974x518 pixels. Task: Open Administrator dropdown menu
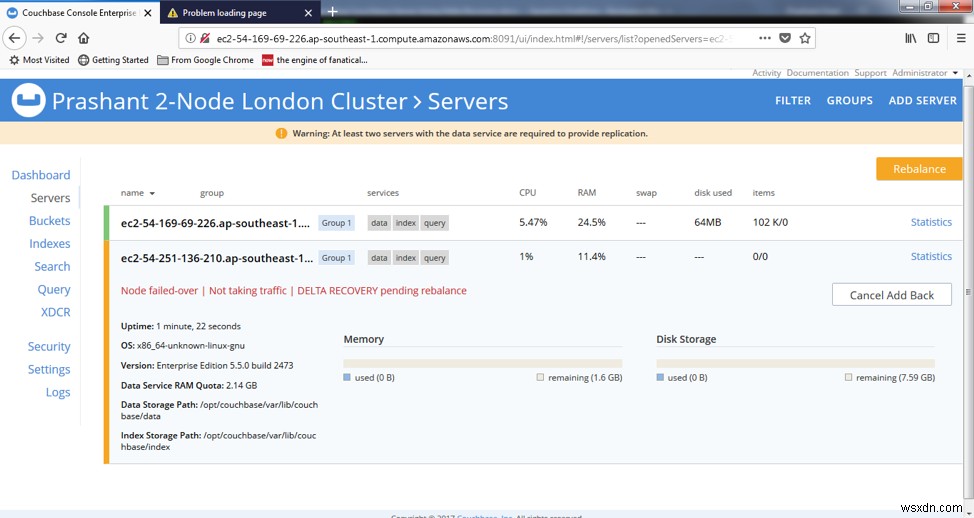926,73
